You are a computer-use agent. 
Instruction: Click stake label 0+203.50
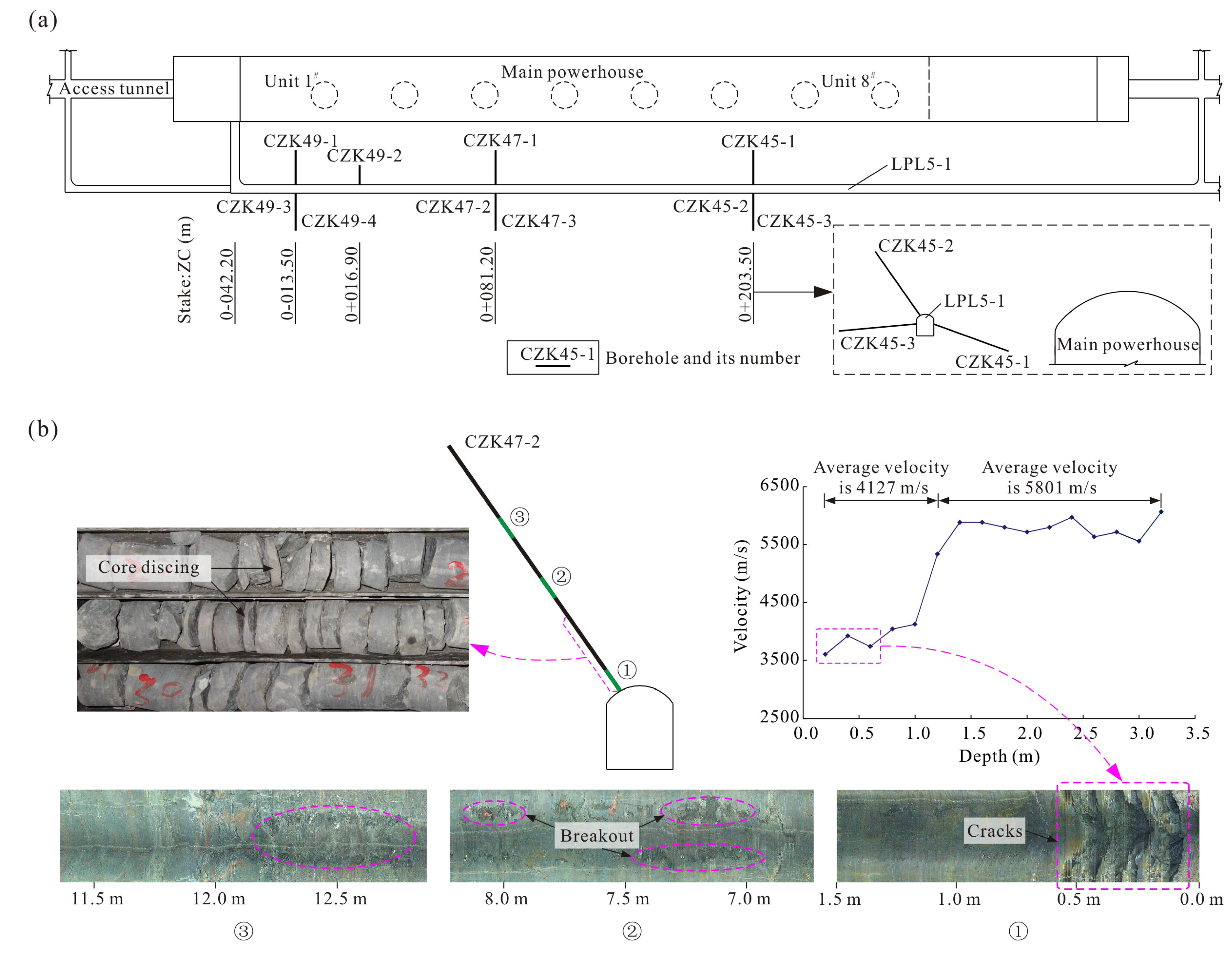(745, 284)
